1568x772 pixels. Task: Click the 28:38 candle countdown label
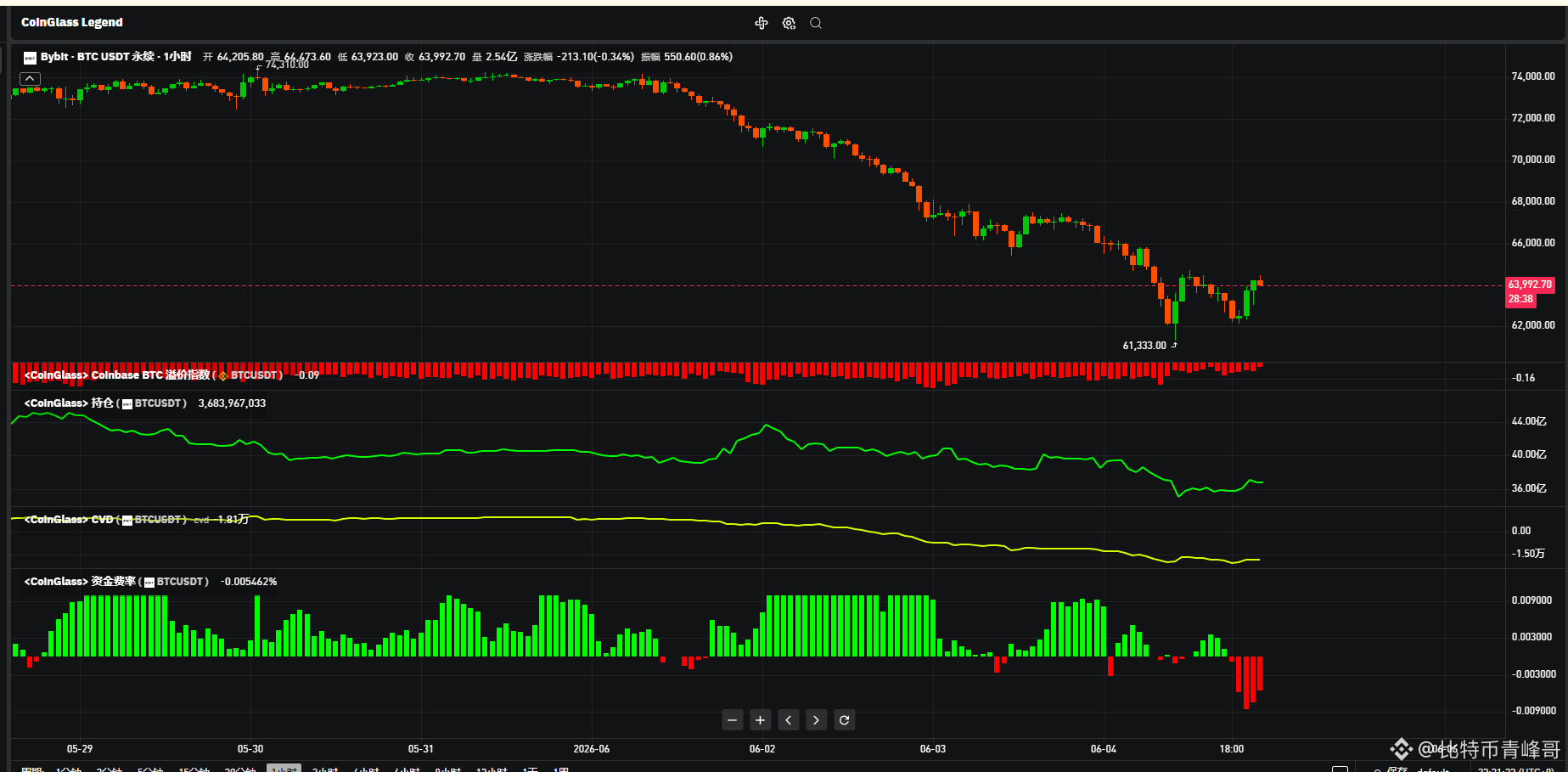point(1520,299)
